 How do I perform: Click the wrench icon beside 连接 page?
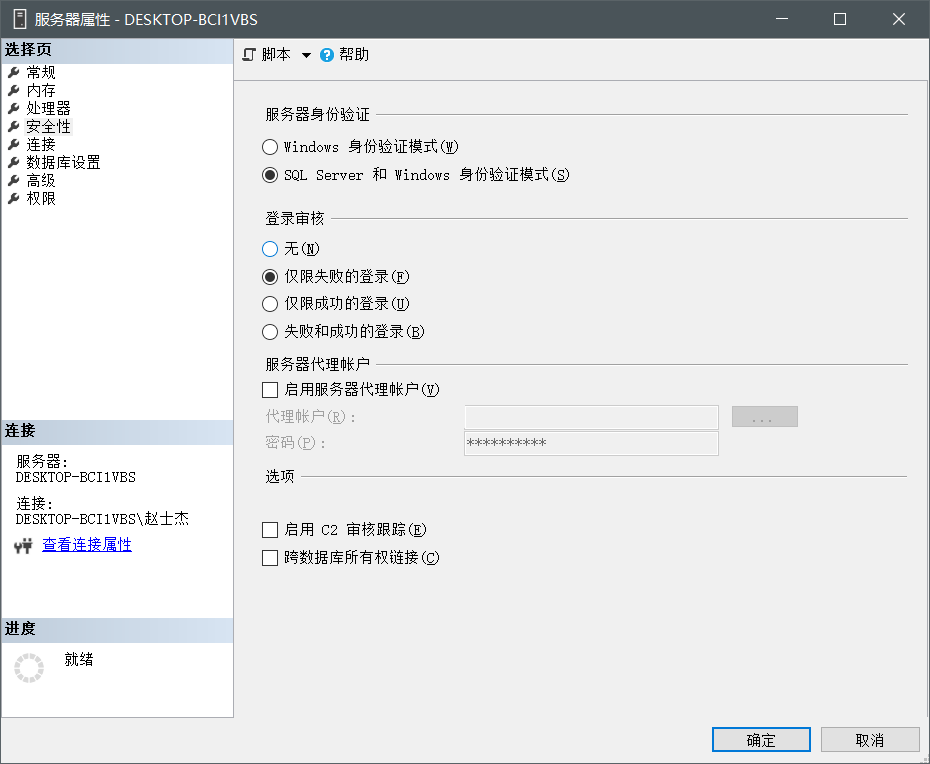14,144
